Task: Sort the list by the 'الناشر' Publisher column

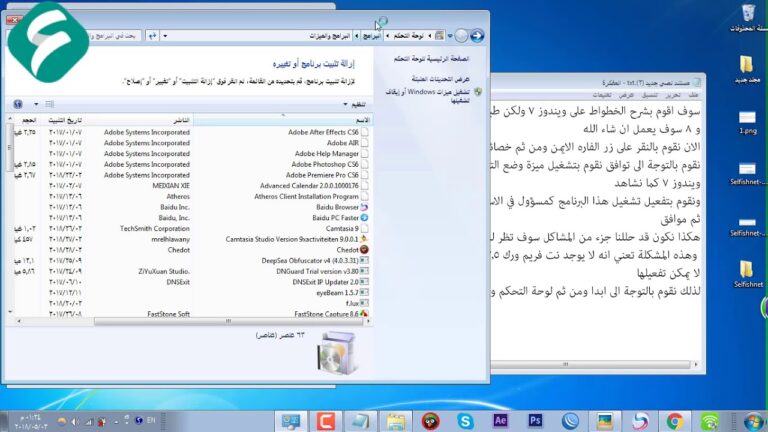Action: [138, 120]
